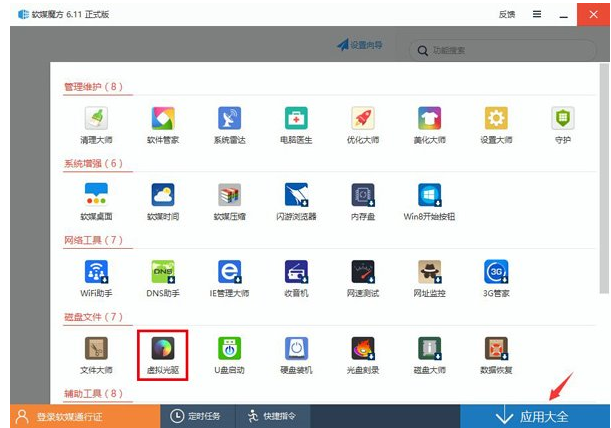Screen dimensions: 611x428
Task: Open 系统雷达 system radar
Action: [230, 126]
